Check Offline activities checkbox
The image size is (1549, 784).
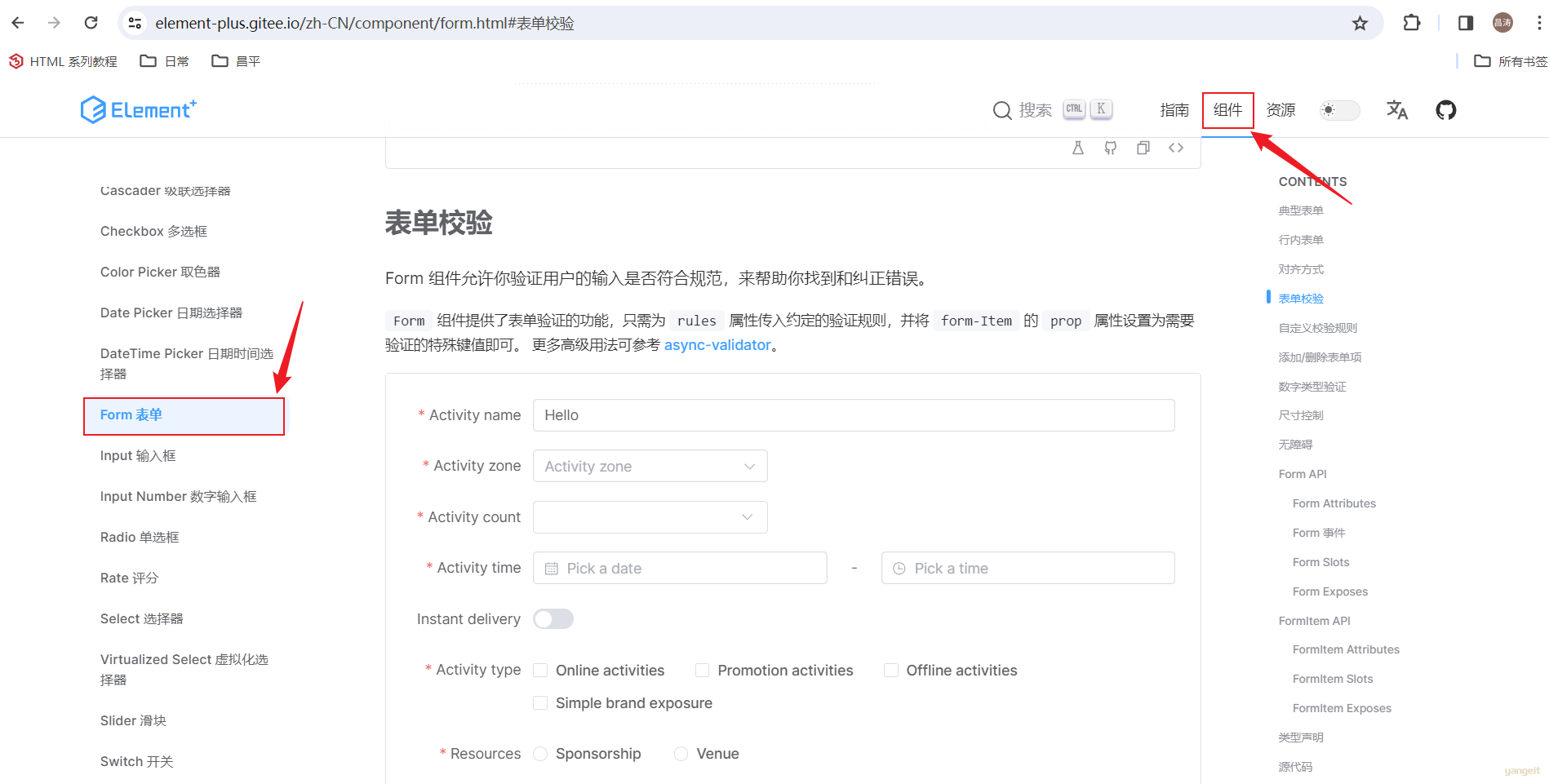pos(891,671)
